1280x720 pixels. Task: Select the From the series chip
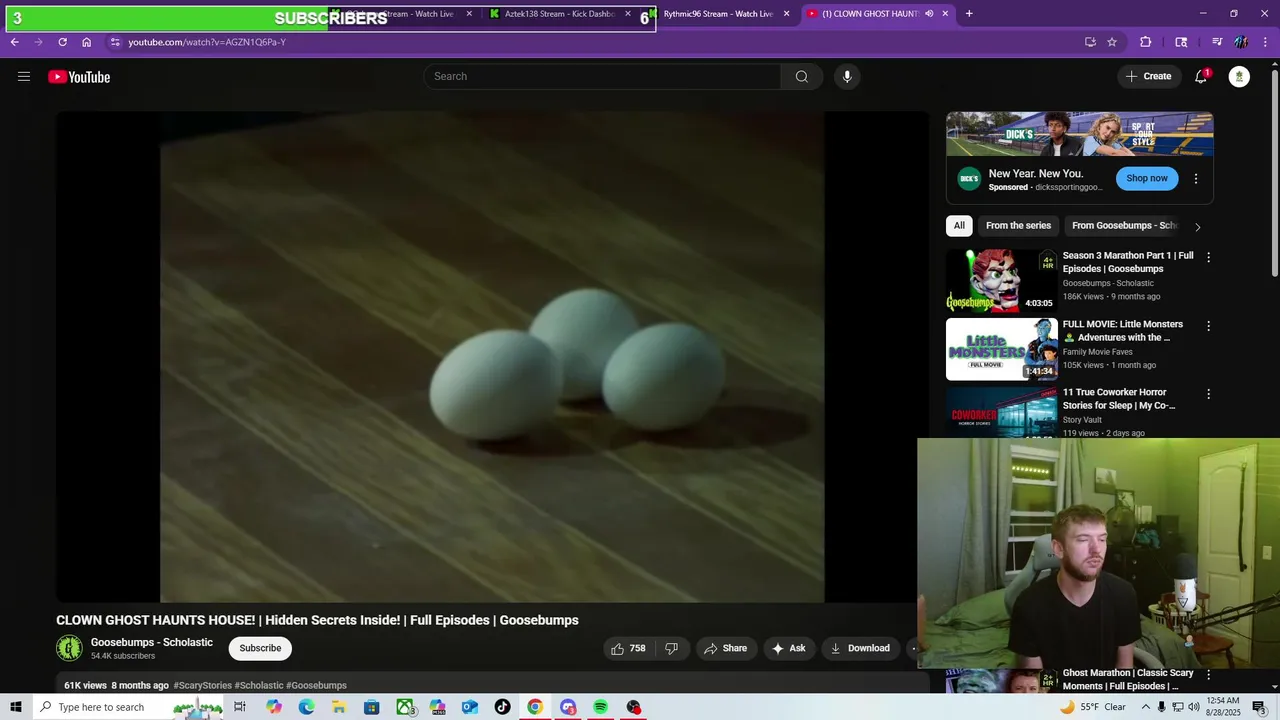pyautogui.click(x=1018, y=226)
